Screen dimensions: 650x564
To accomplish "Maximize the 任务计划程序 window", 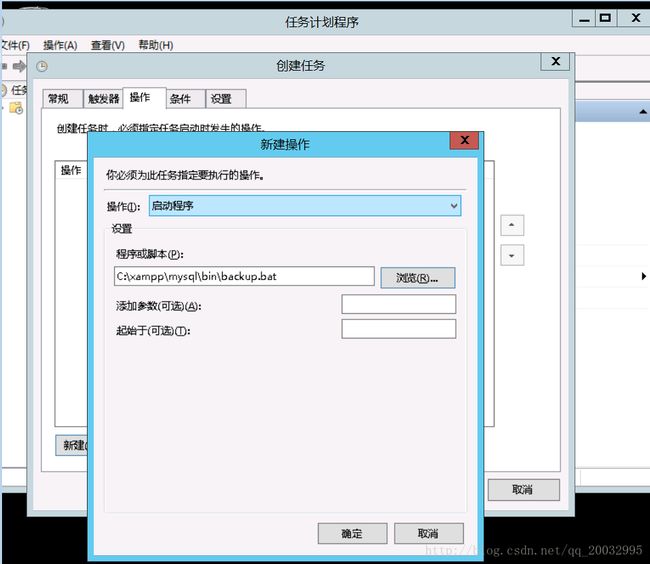I will [x=605, y=18].
